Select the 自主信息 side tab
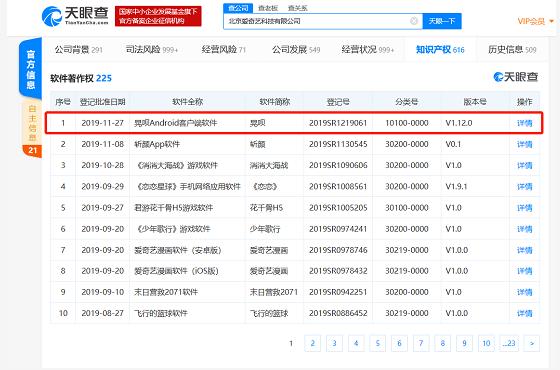Screen dimensions: 560x370 click(x=32, y=123)
